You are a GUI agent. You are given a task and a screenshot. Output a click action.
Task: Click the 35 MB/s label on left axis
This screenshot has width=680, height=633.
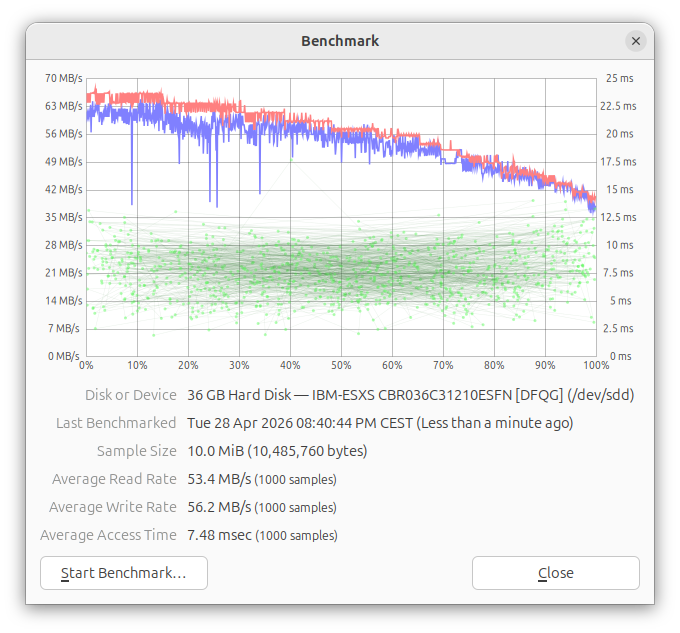click(x=63, y=217)
